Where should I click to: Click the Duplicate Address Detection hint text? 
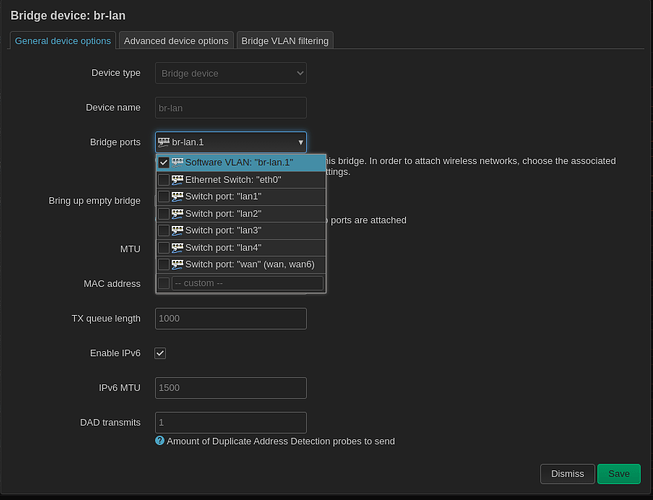pos(281,441)
